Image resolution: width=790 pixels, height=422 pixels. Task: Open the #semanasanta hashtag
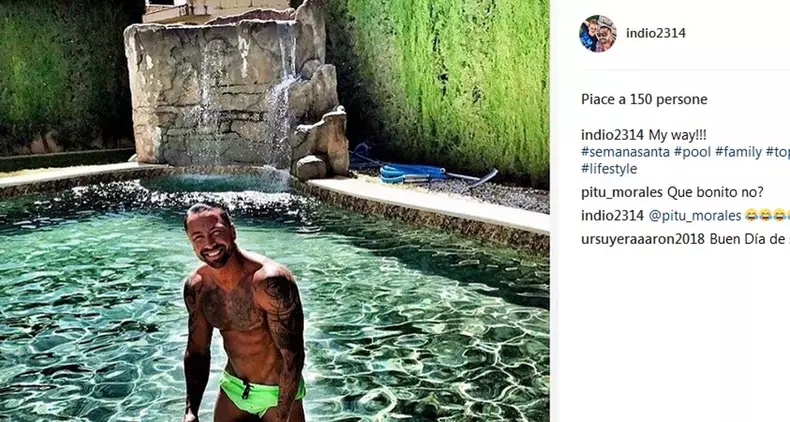click(x=625, y=152)
